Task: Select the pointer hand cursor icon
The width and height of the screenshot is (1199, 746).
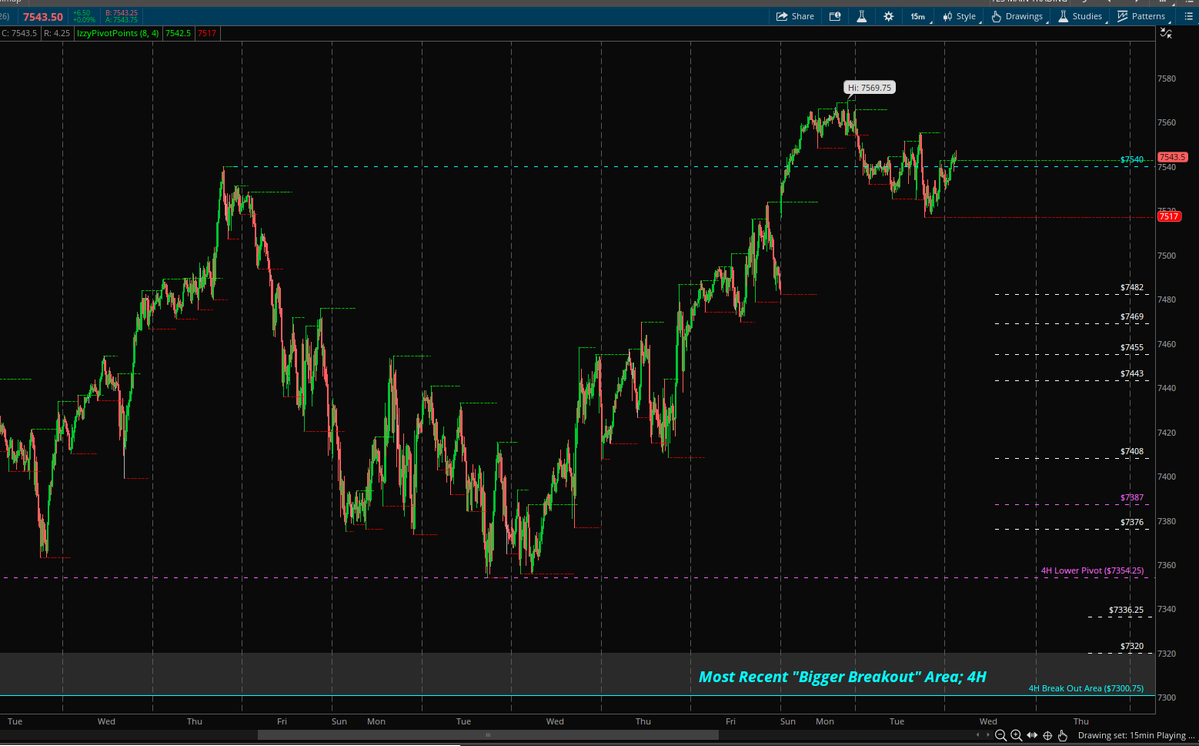Action: point(1062,735)
